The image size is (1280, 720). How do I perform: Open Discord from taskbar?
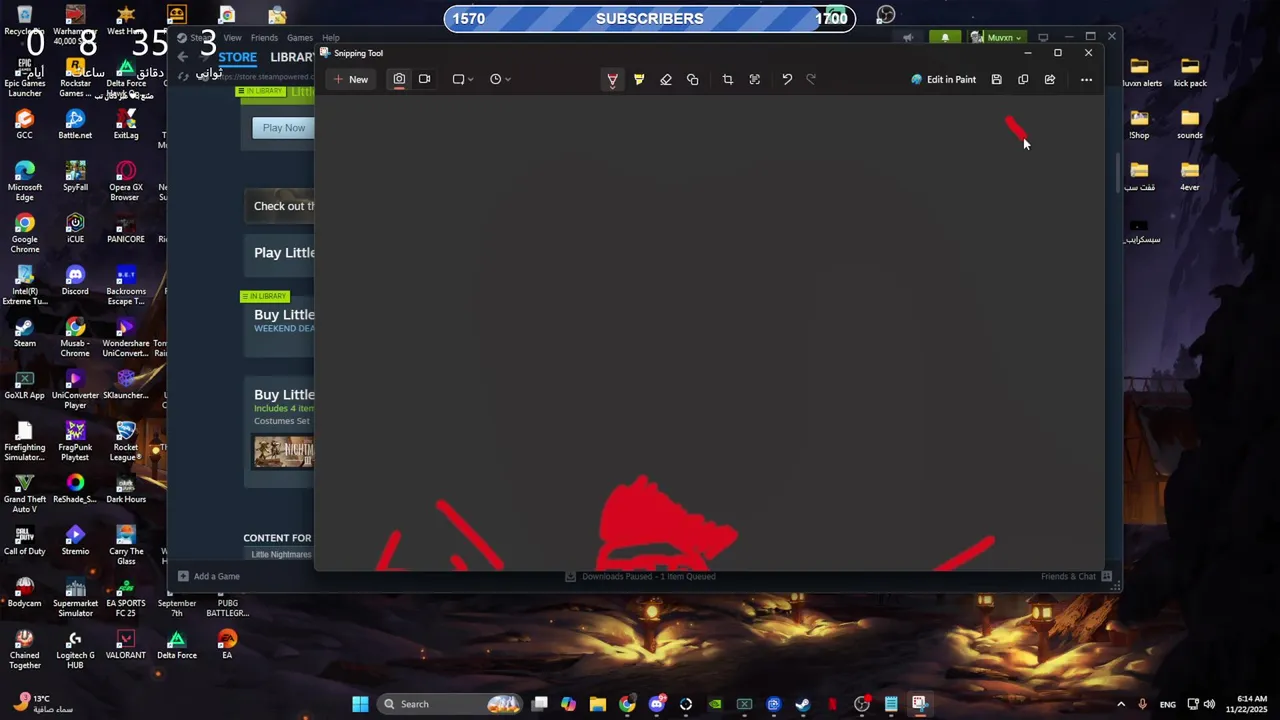point(657,704)
